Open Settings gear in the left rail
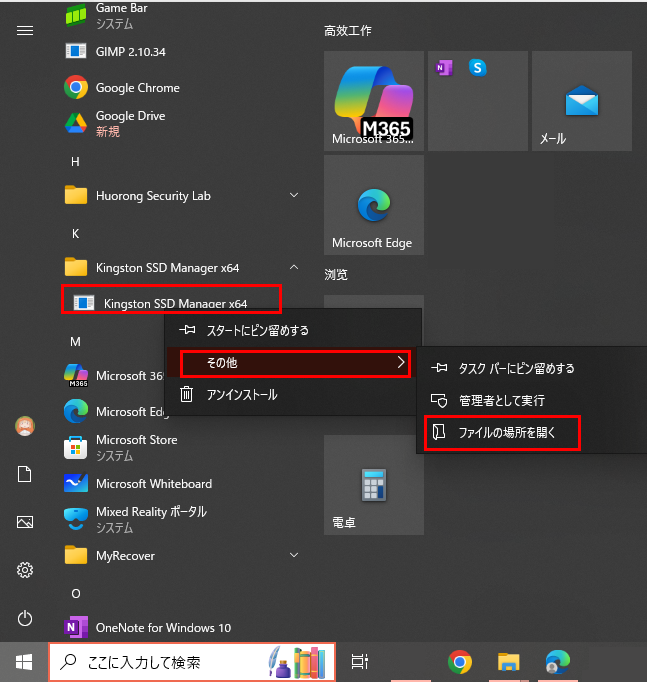 (x=25, y=570)
